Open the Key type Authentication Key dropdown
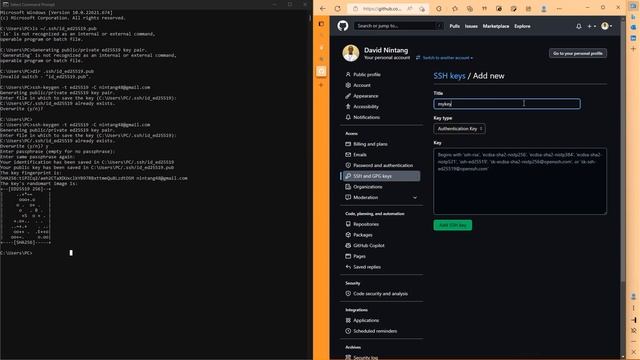This screenshot has width=640, height=360. pyautogui.click(x=459, y=129)
